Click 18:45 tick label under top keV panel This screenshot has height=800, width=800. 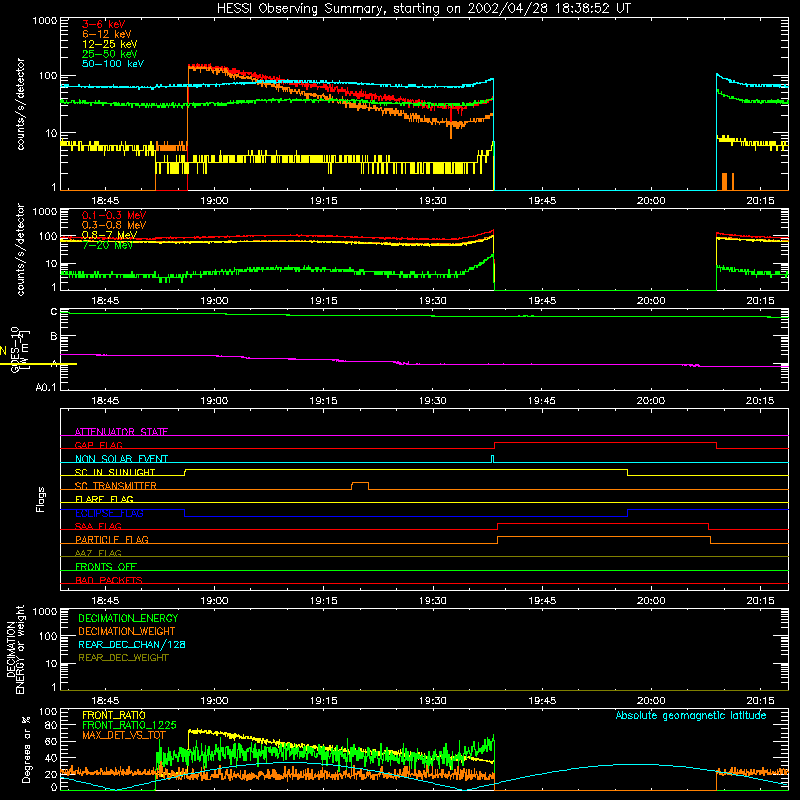click(105, 201)
